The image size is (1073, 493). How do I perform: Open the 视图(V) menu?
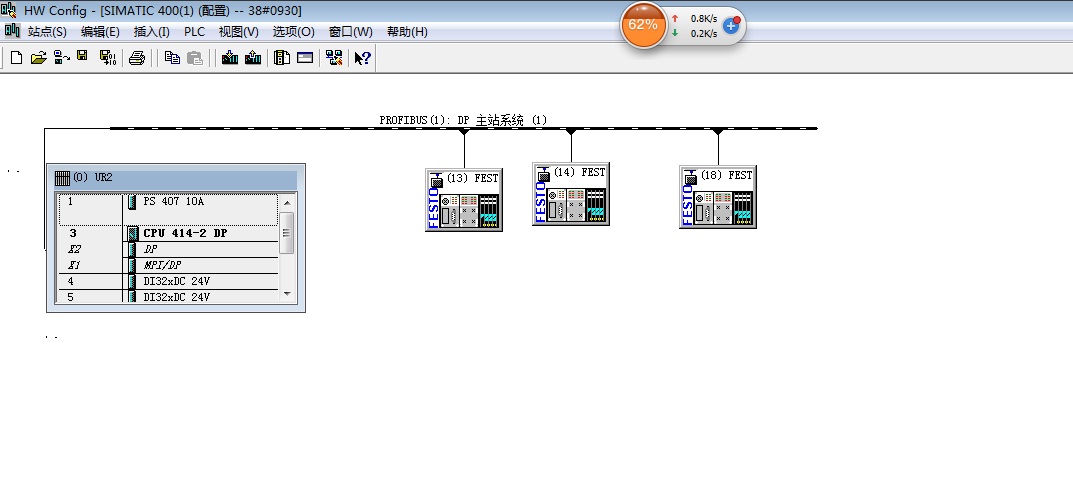click(239, 31)
